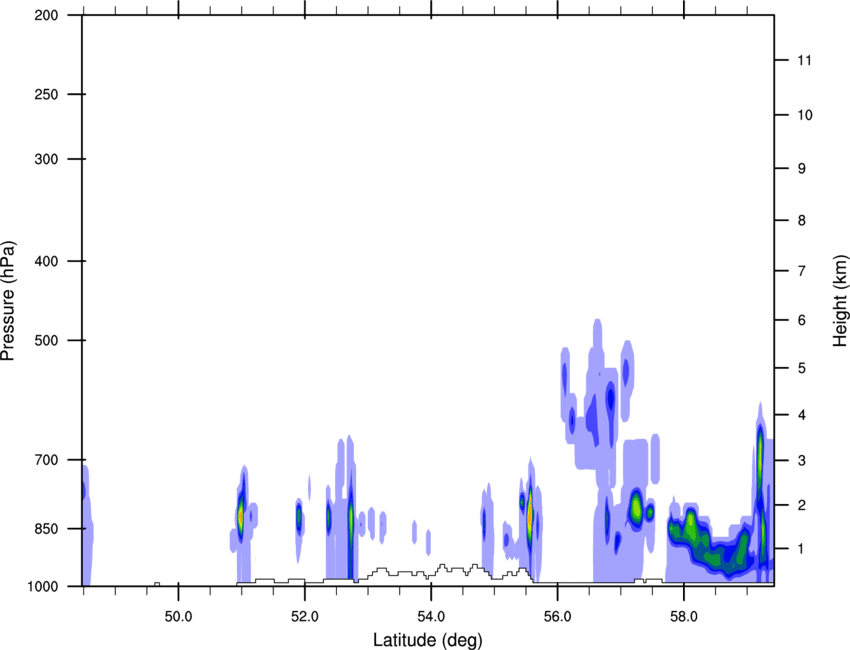Click the 6 km height label
This screenshot has height=650, width=850.
click(x=802, y=320)
